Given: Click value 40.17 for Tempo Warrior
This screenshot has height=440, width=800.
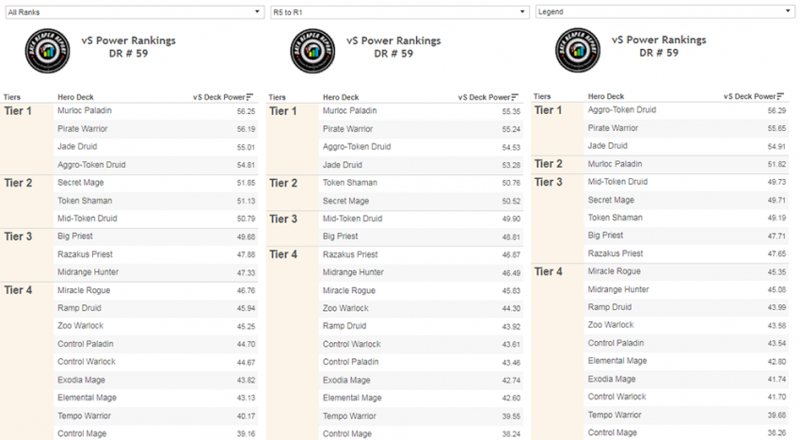Looking at the screenshot, I should (x=246, y=416).
